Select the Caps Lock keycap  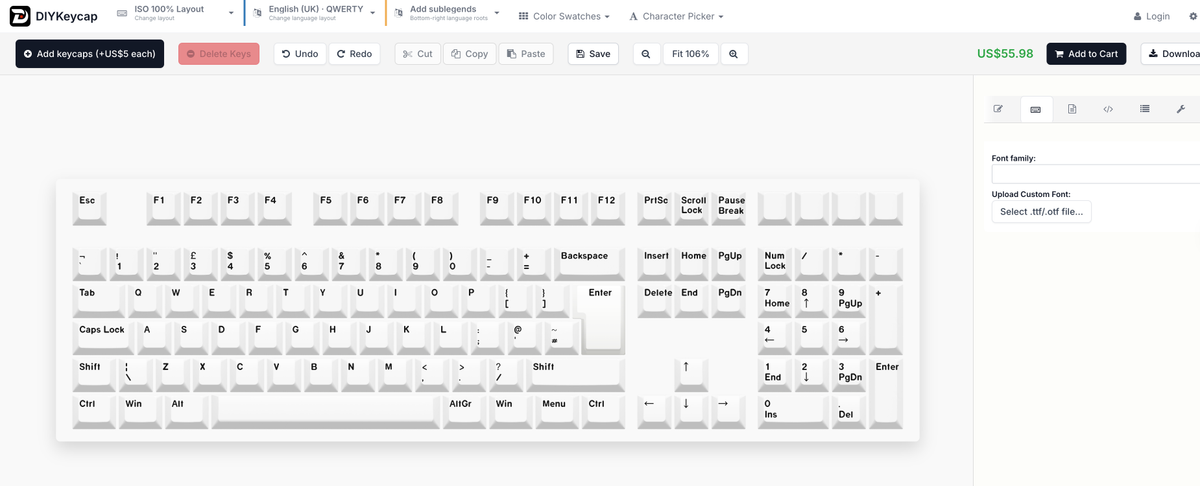(104, 338)
